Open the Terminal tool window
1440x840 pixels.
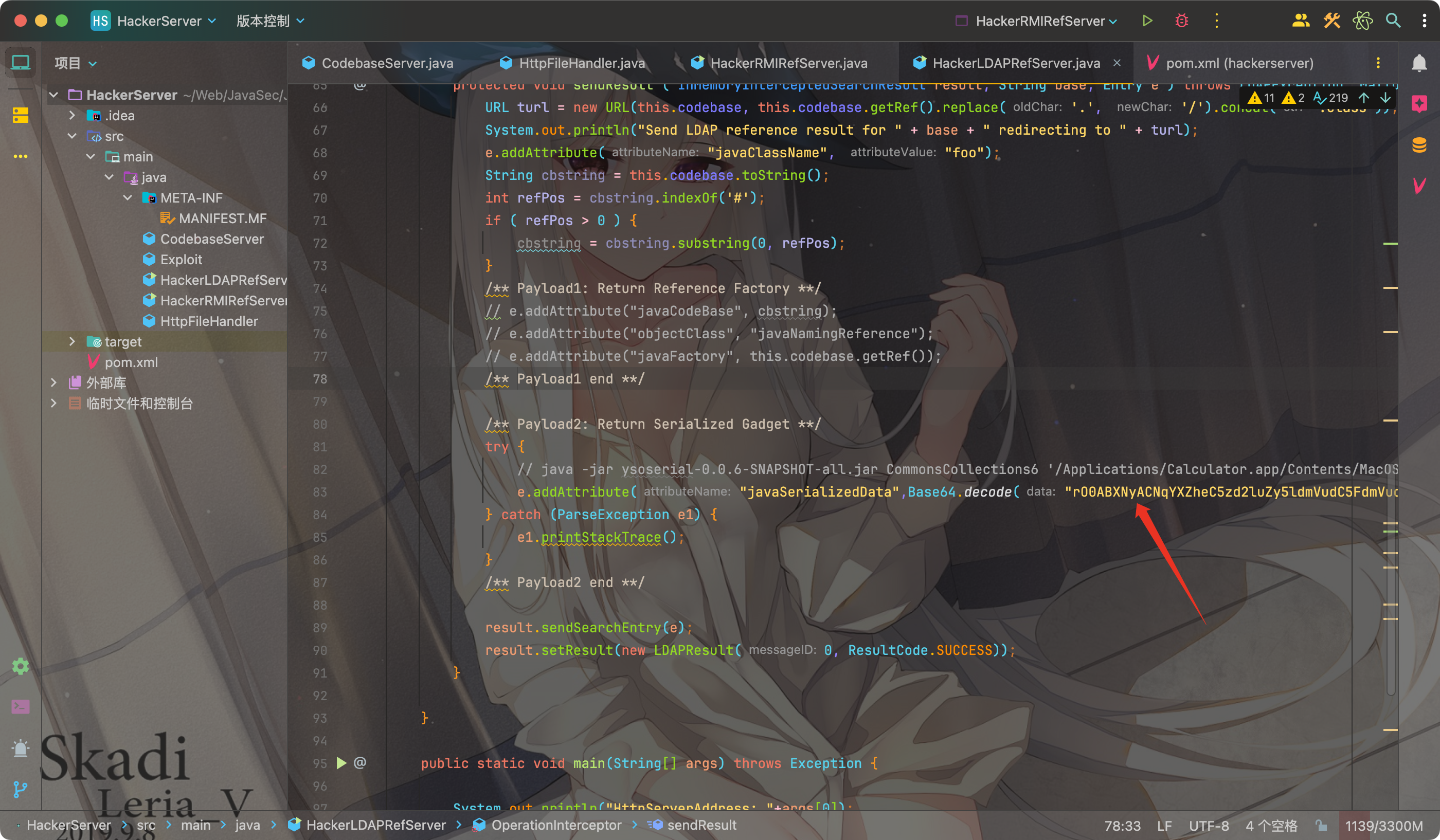(21, 707)
